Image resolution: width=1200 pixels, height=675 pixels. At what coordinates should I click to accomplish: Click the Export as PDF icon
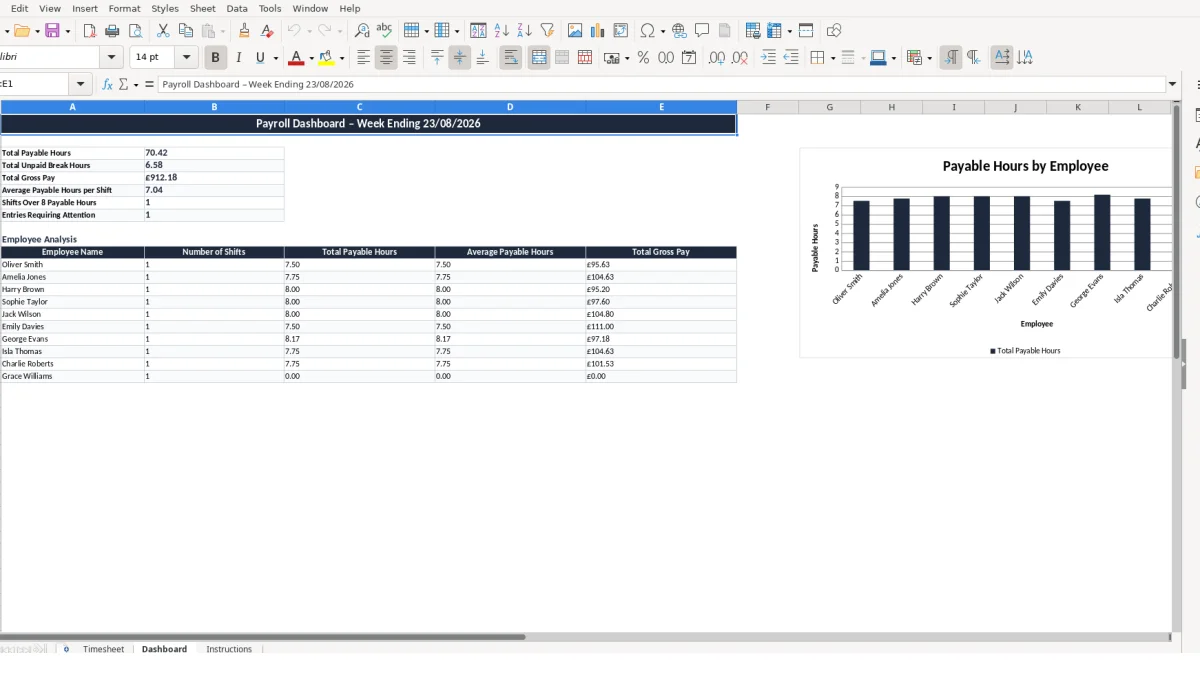click(89, 31)
